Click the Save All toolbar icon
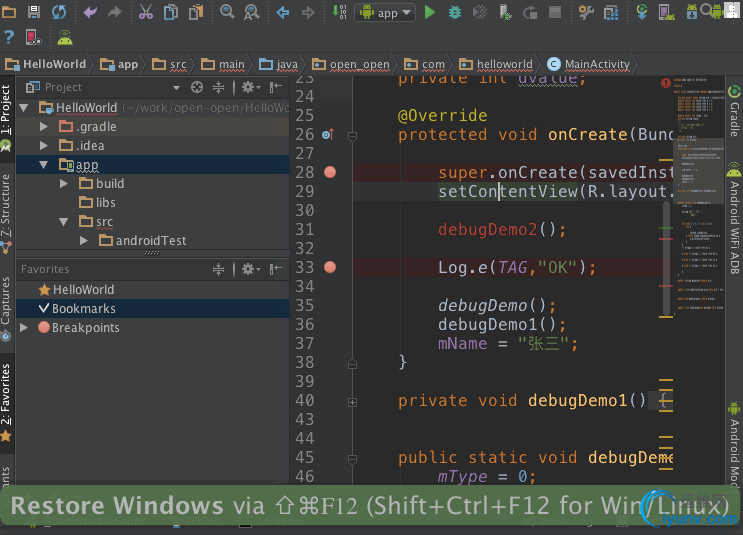Image resolution: width=743 pixels, height=535 pixels. coord(34,12)
